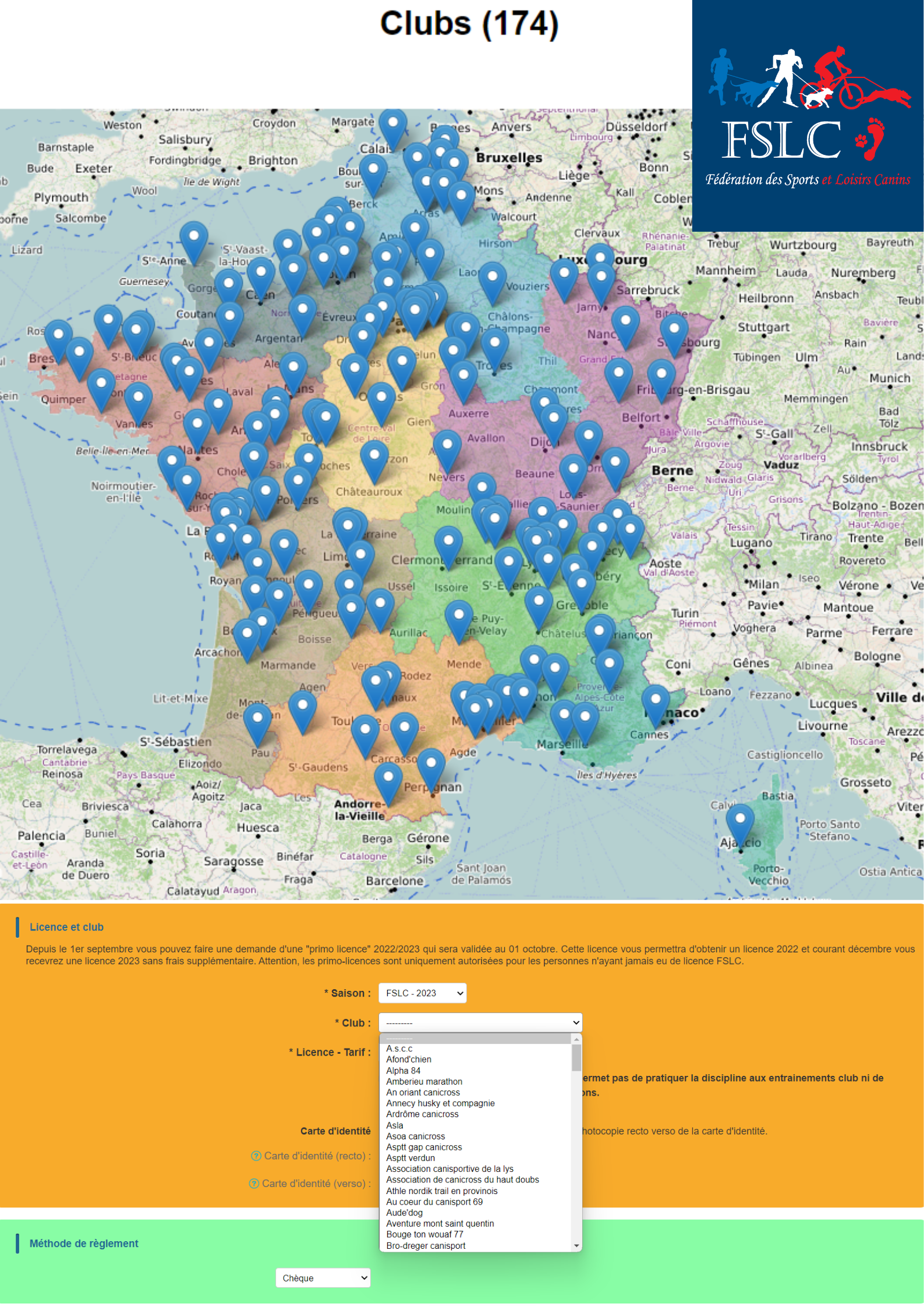Pick Asoa canicross club option

pos(476,1136)
